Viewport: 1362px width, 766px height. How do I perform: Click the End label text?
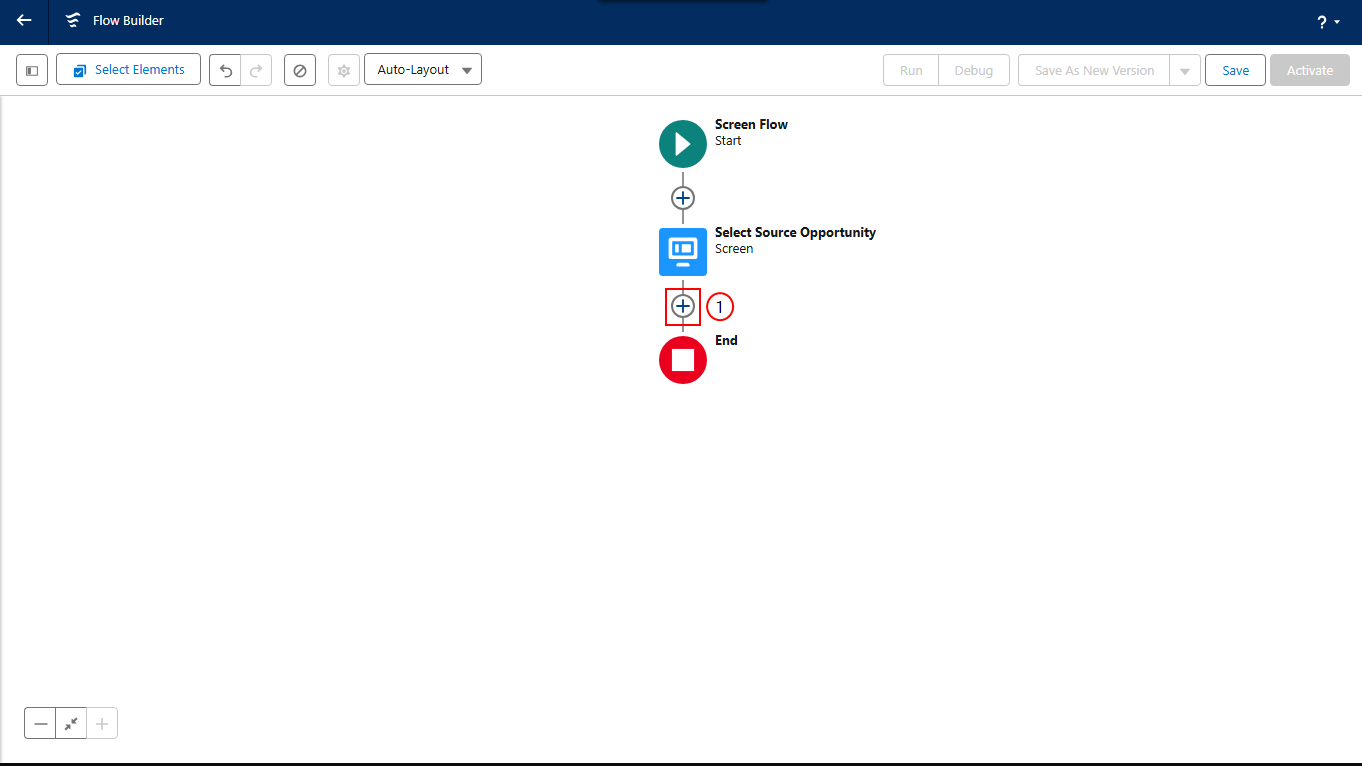point(726,341)
